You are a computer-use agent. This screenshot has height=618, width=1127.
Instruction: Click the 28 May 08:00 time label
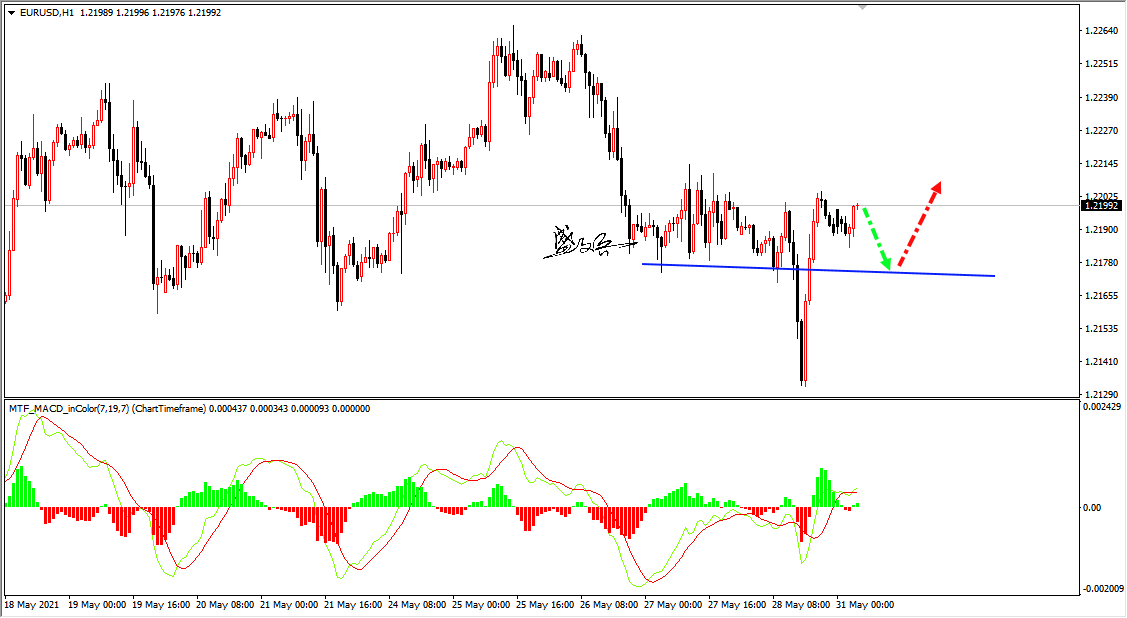pyautogui.click(x=800, y=605)
